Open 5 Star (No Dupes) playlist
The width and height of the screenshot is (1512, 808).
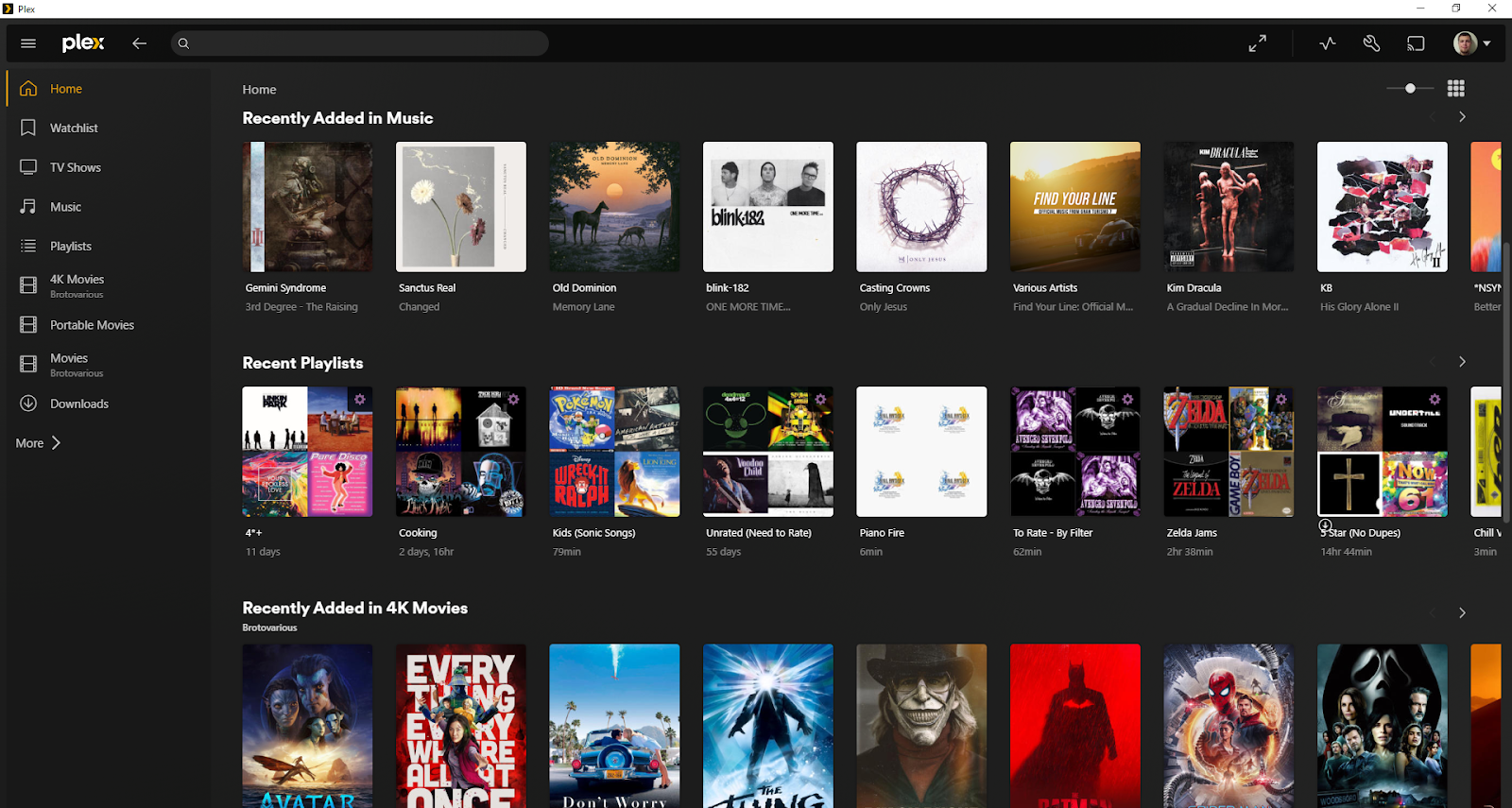coord(1383,452)
